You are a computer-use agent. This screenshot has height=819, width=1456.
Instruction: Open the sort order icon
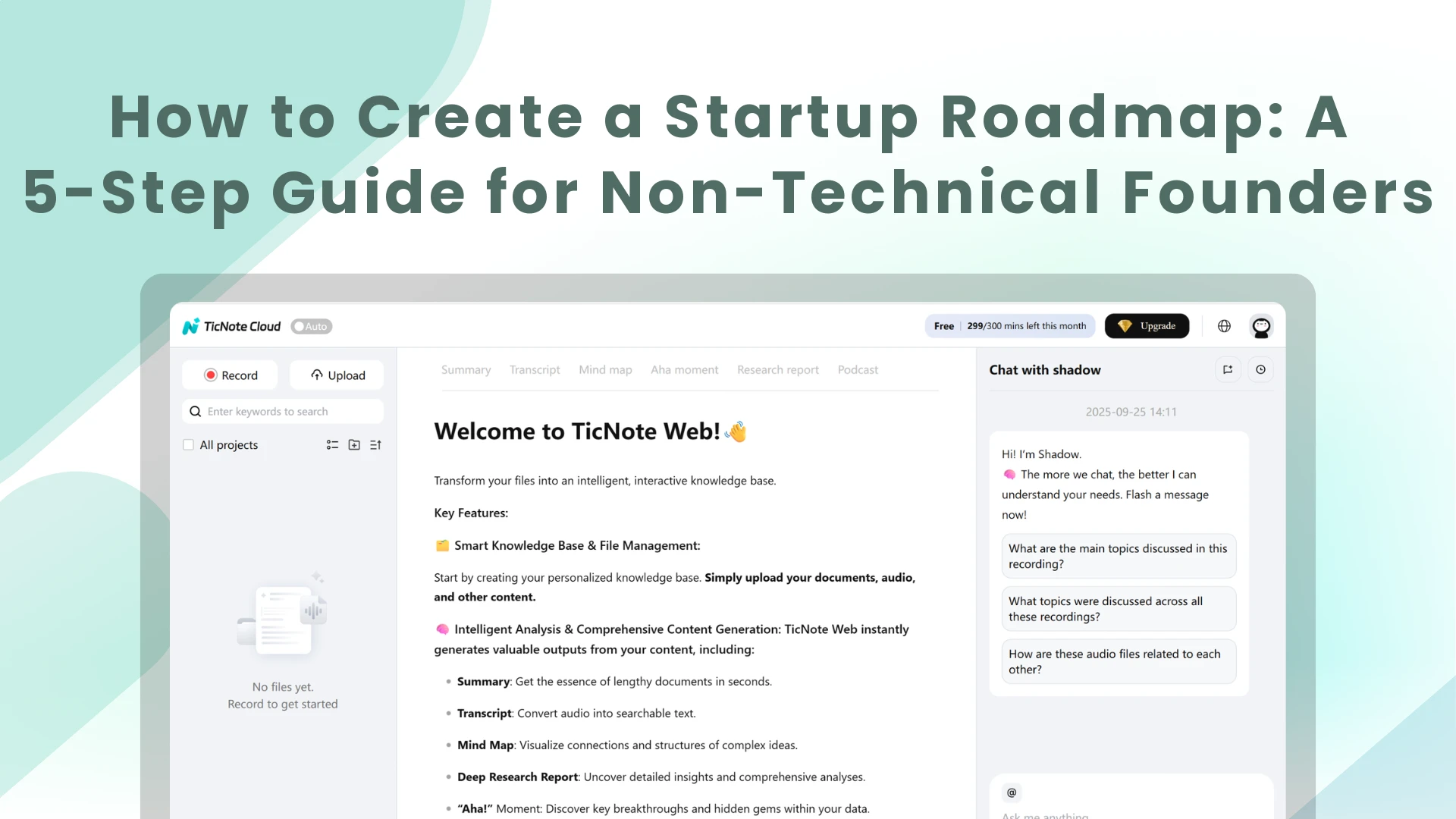point(375,445)
